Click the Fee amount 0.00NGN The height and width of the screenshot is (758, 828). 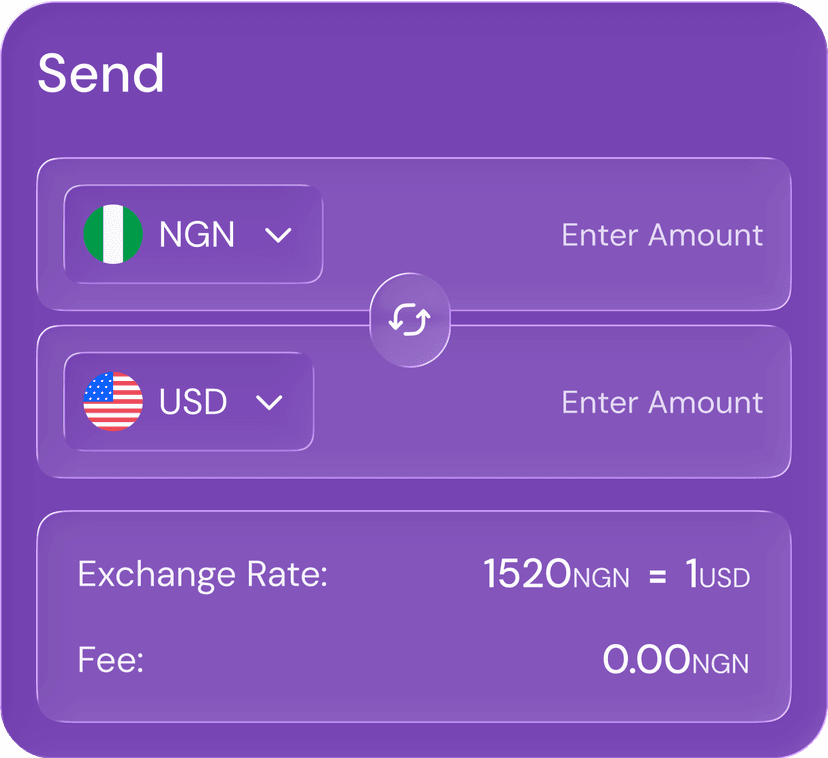coord(676,659)
